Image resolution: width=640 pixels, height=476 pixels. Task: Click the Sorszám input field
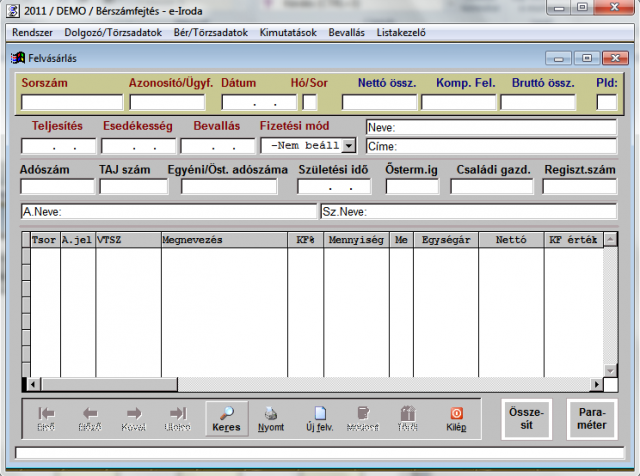tap(71, 102)
